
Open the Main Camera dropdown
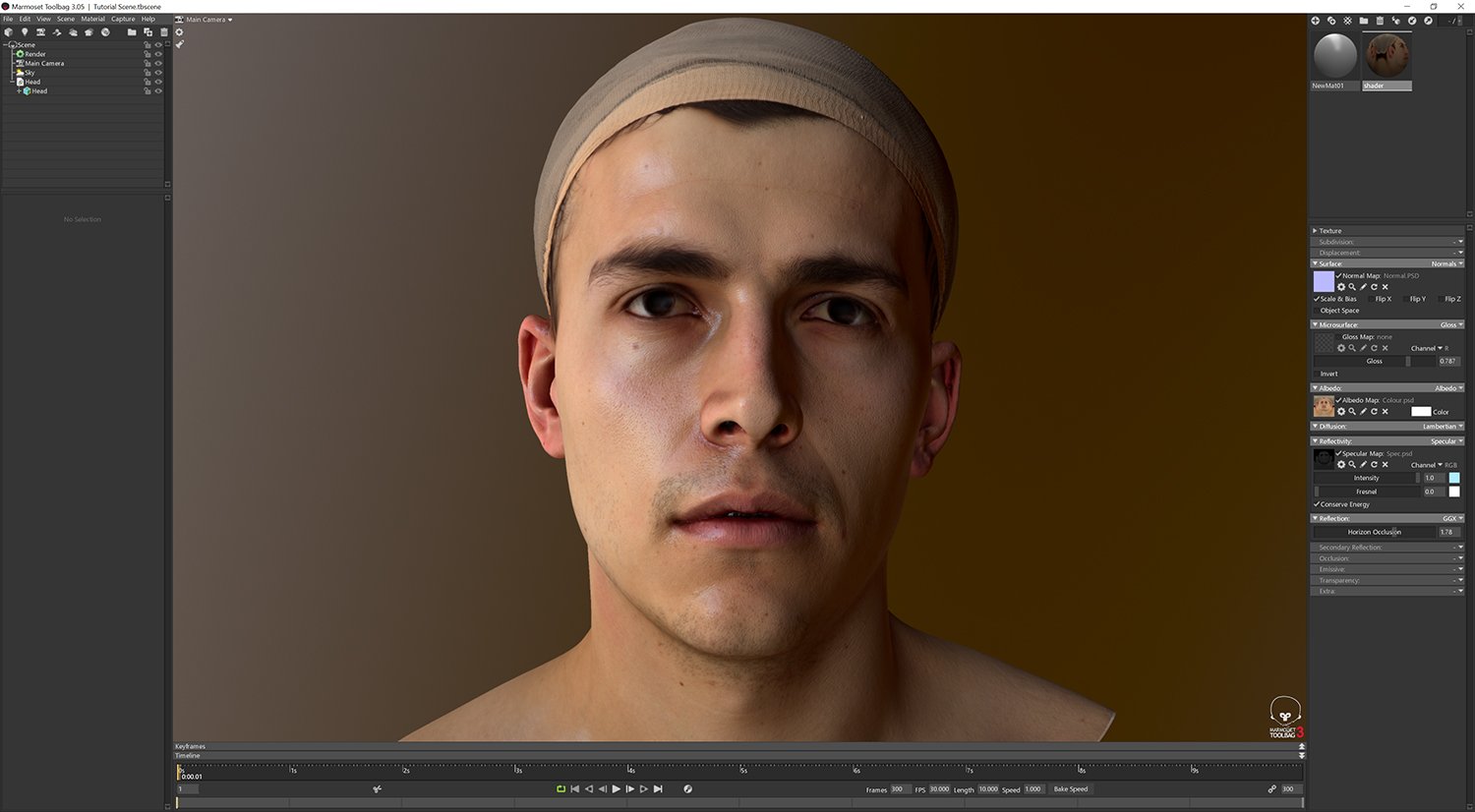click(208, 20)
